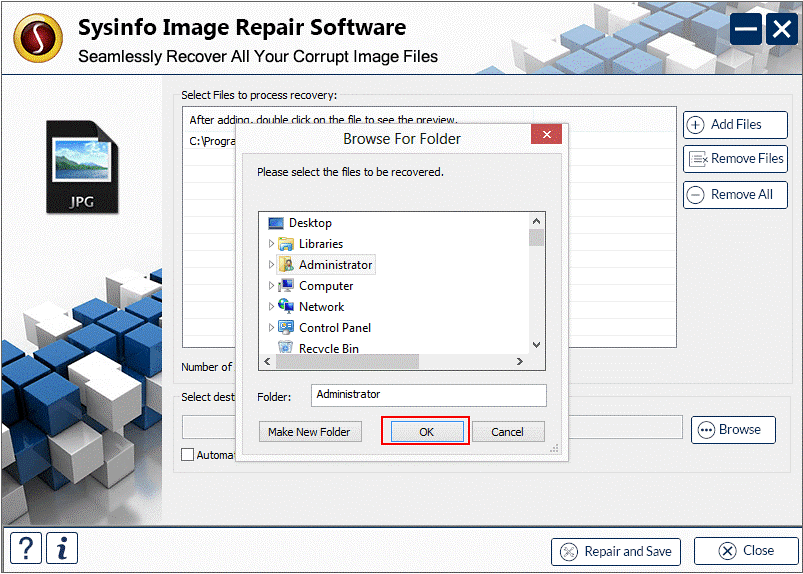803x574 pixels.
Task: Select Computer in the folder tree
Action: (x=326, y=286)
